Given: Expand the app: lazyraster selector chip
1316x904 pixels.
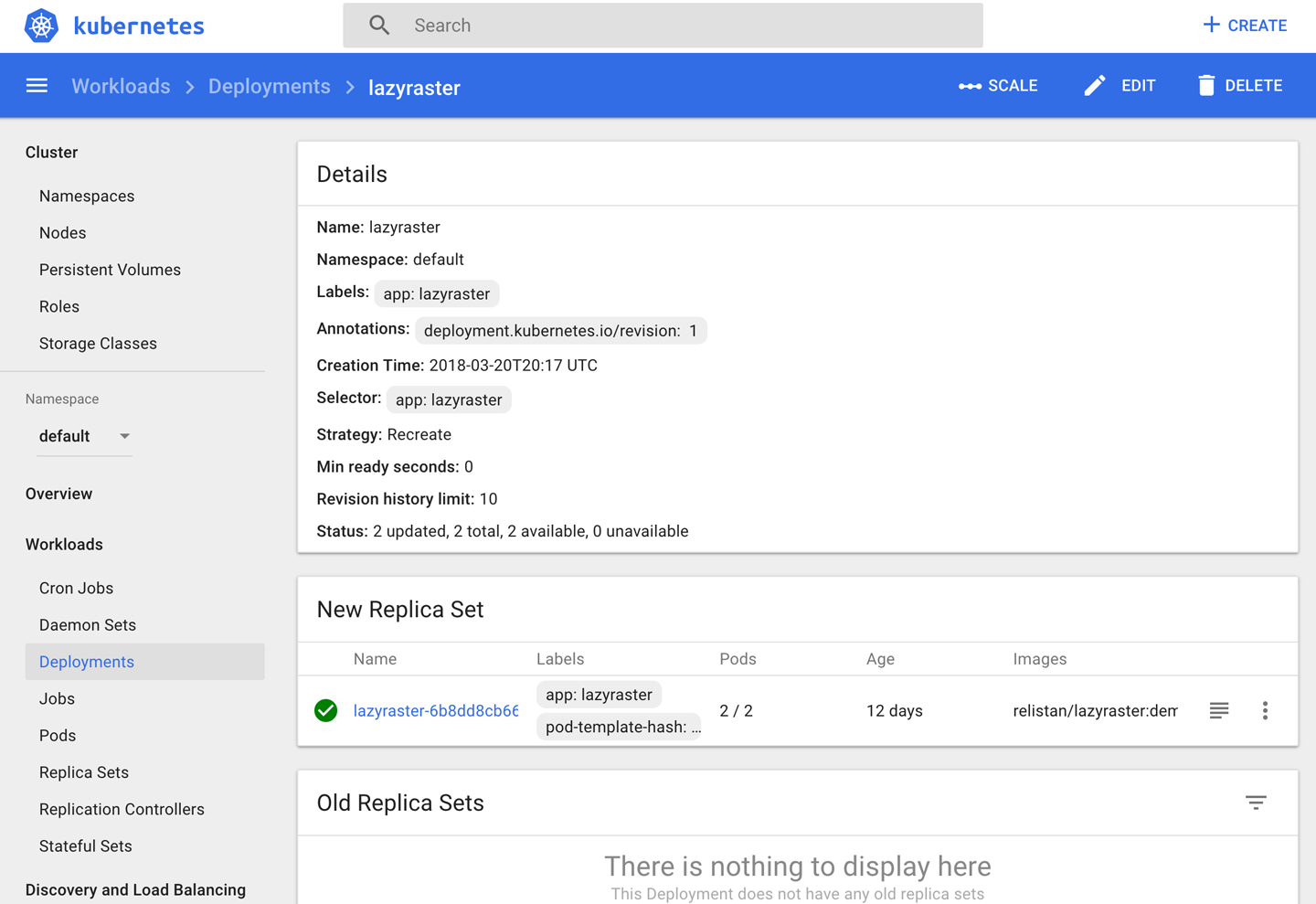Looking at the screenshot, I should tap(448, 399).
